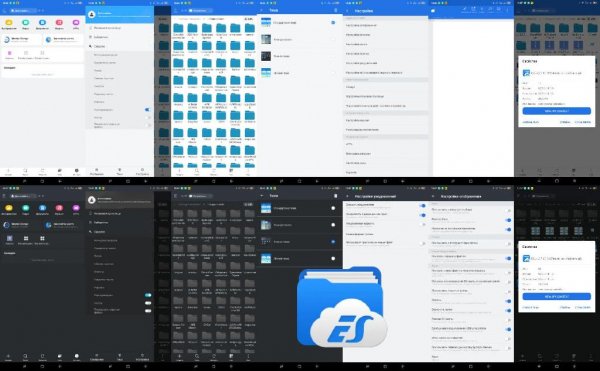This screenshot has width=600, height=371.
Task: Tap the purple tool icon below storage cards, light home
Action: pyautogui.click(x=10, y=53)
